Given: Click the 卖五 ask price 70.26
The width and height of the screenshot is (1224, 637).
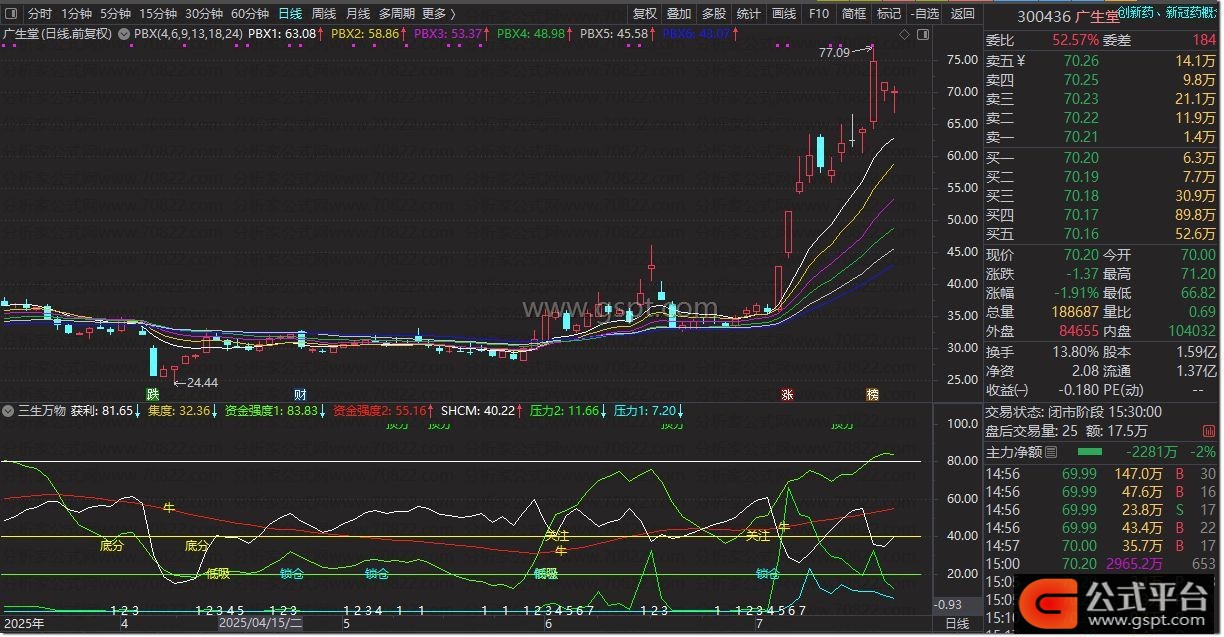Looking at the screenshot, I should coord(1081,61).
